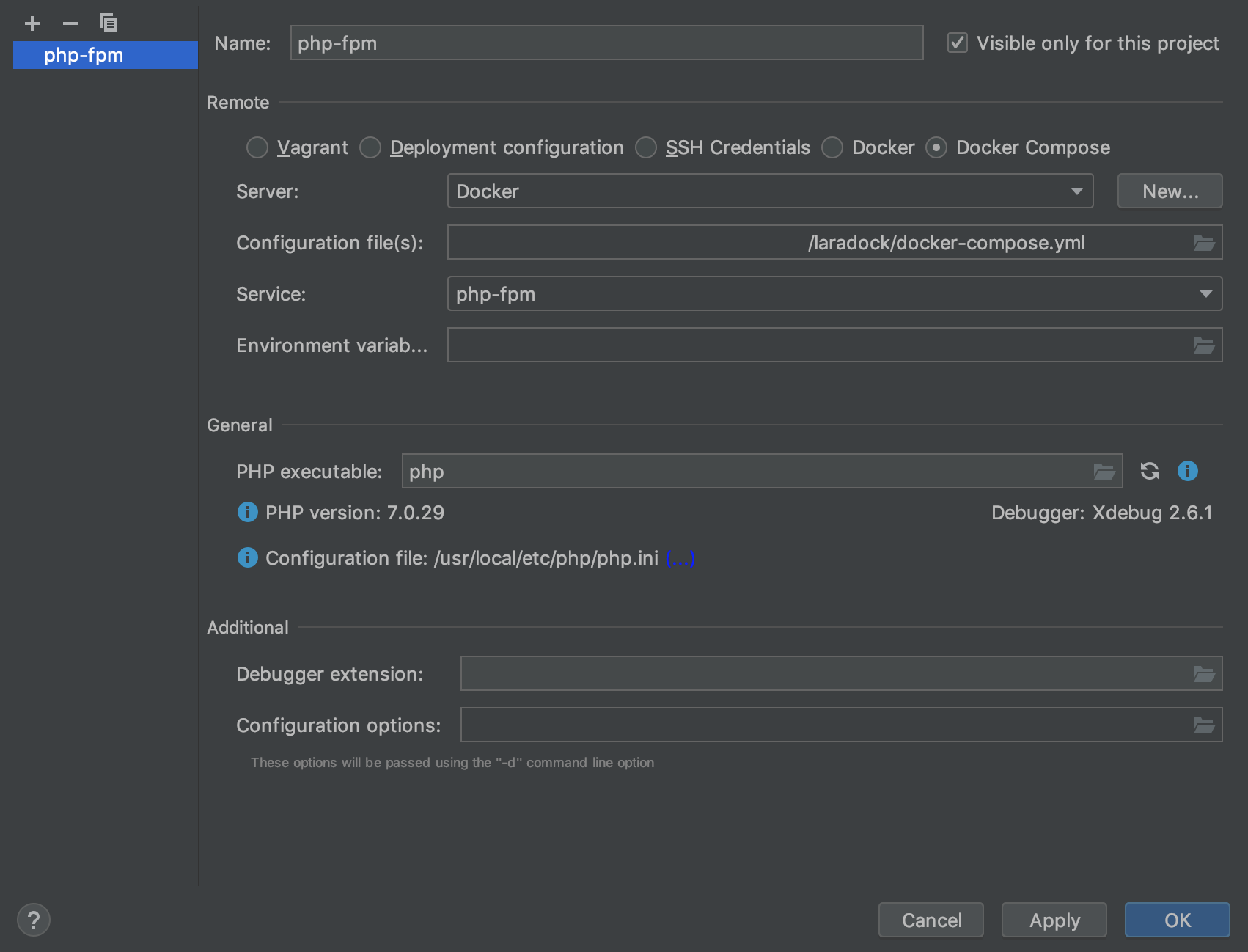The height and width of the screenshot is (952, 1248).
Task: Expand the Service dropdown php-fpm
Action: click(834, 294)
